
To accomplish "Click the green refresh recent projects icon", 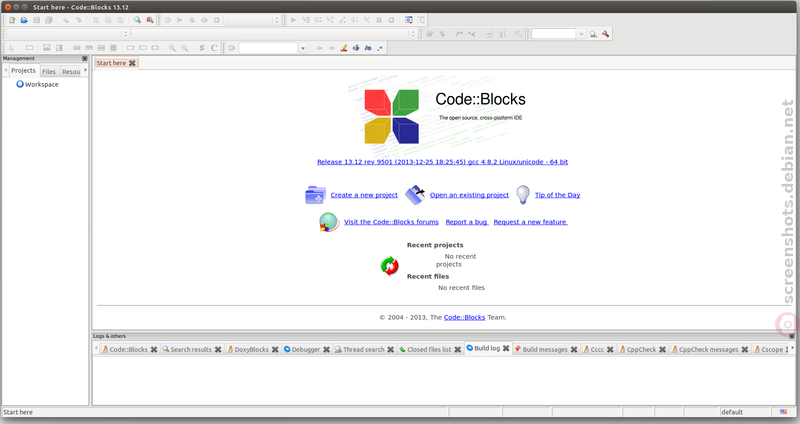I will pyautogui.click(x=389, y=266).
